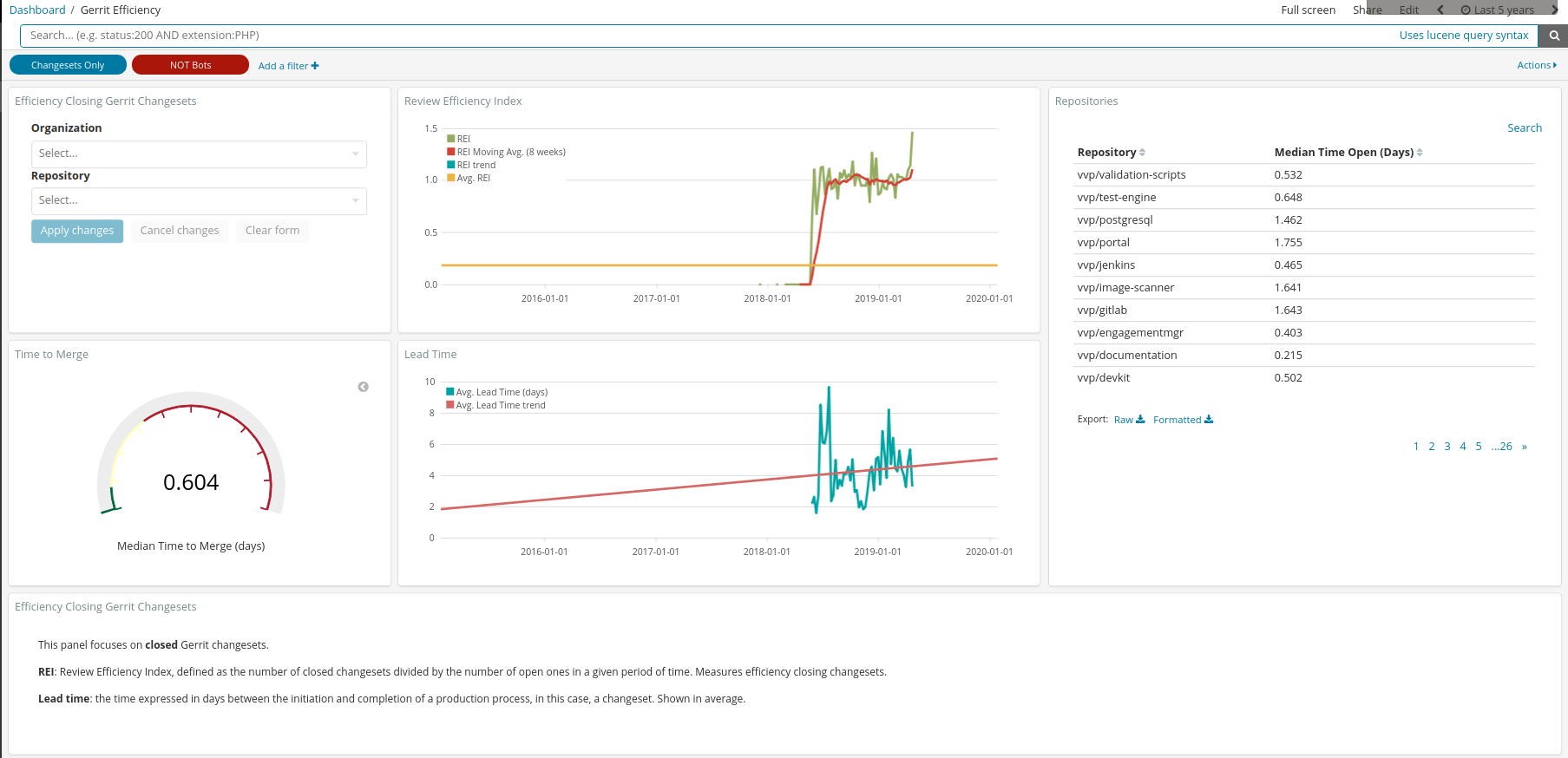Click vvp/validation-scripts repository cell
1568x758 pixels.
(1132, 175)
